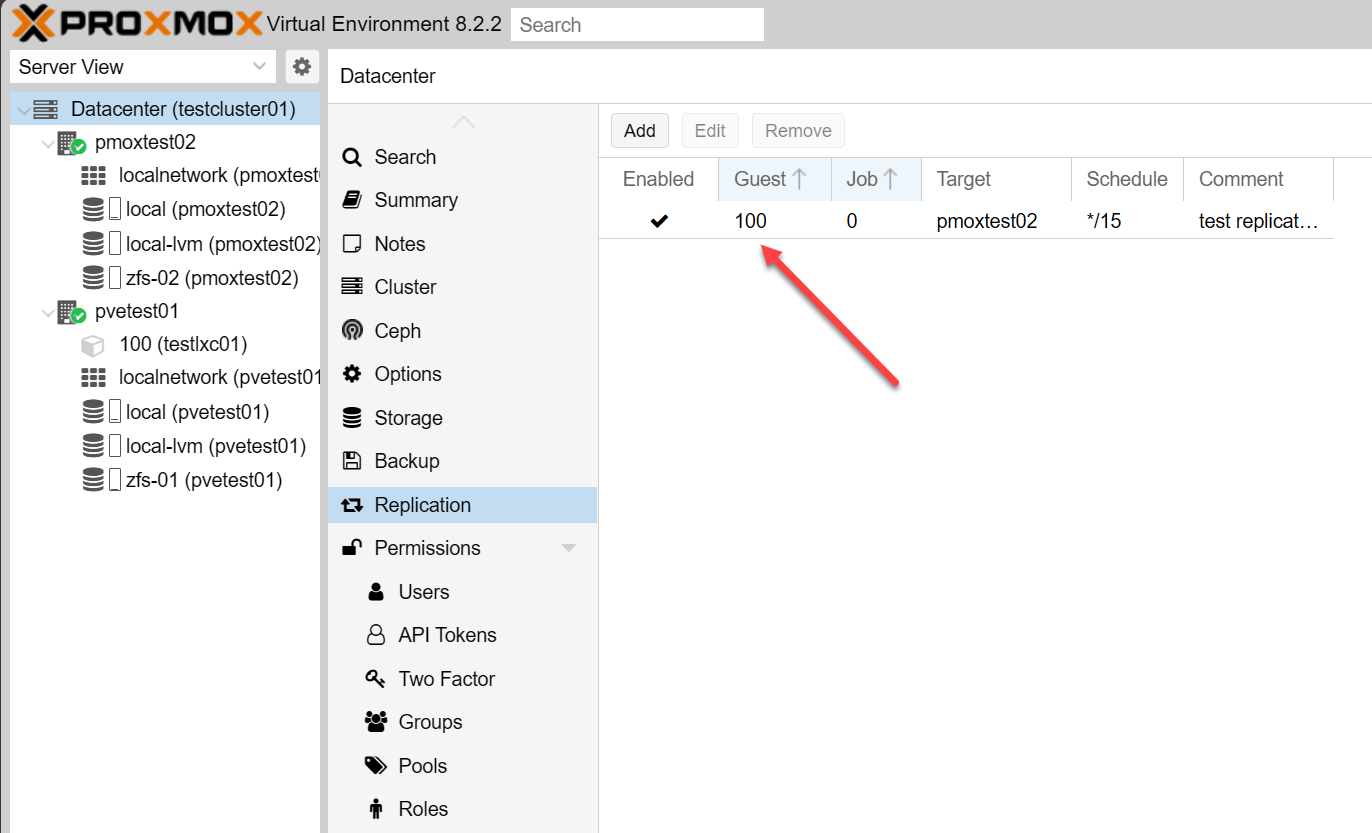Click the Pools tags icon
Screen dimensions: 1372x833
pos(376,766)
